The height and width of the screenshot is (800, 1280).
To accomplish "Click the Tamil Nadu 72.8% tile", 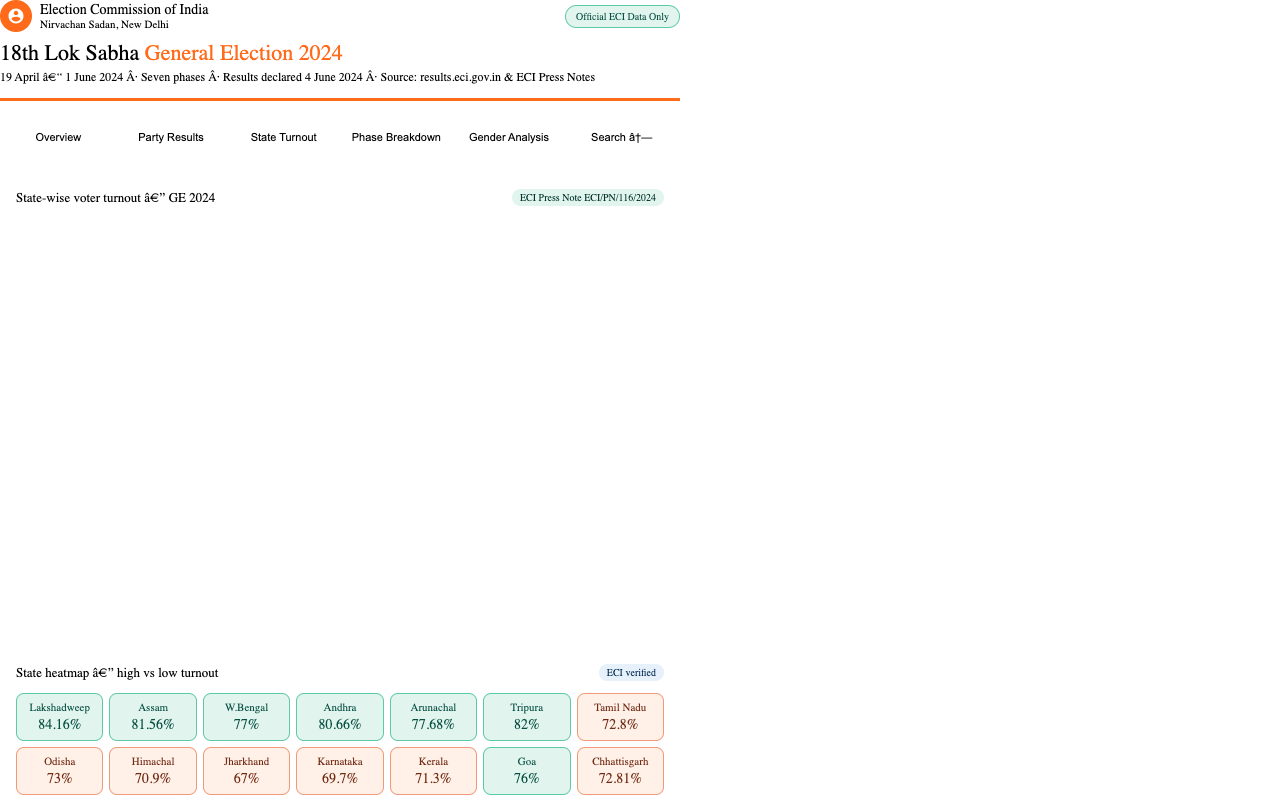I will 620,717.
